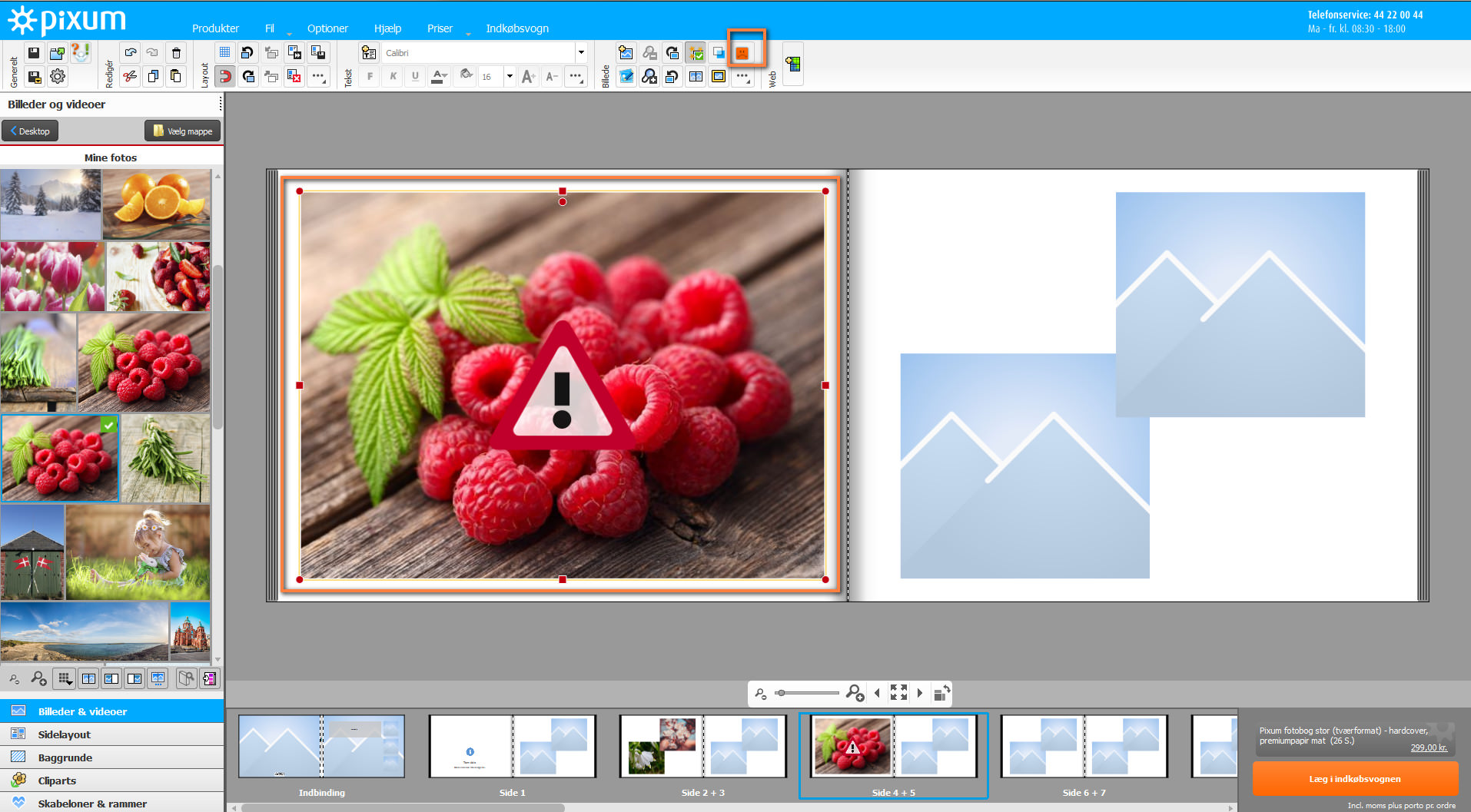Image resolution: width=1471 pixels, height=812 pixels.
Task: Click the fullscreen fit-view icon under the canvas
Action: [x=898, y=693]
